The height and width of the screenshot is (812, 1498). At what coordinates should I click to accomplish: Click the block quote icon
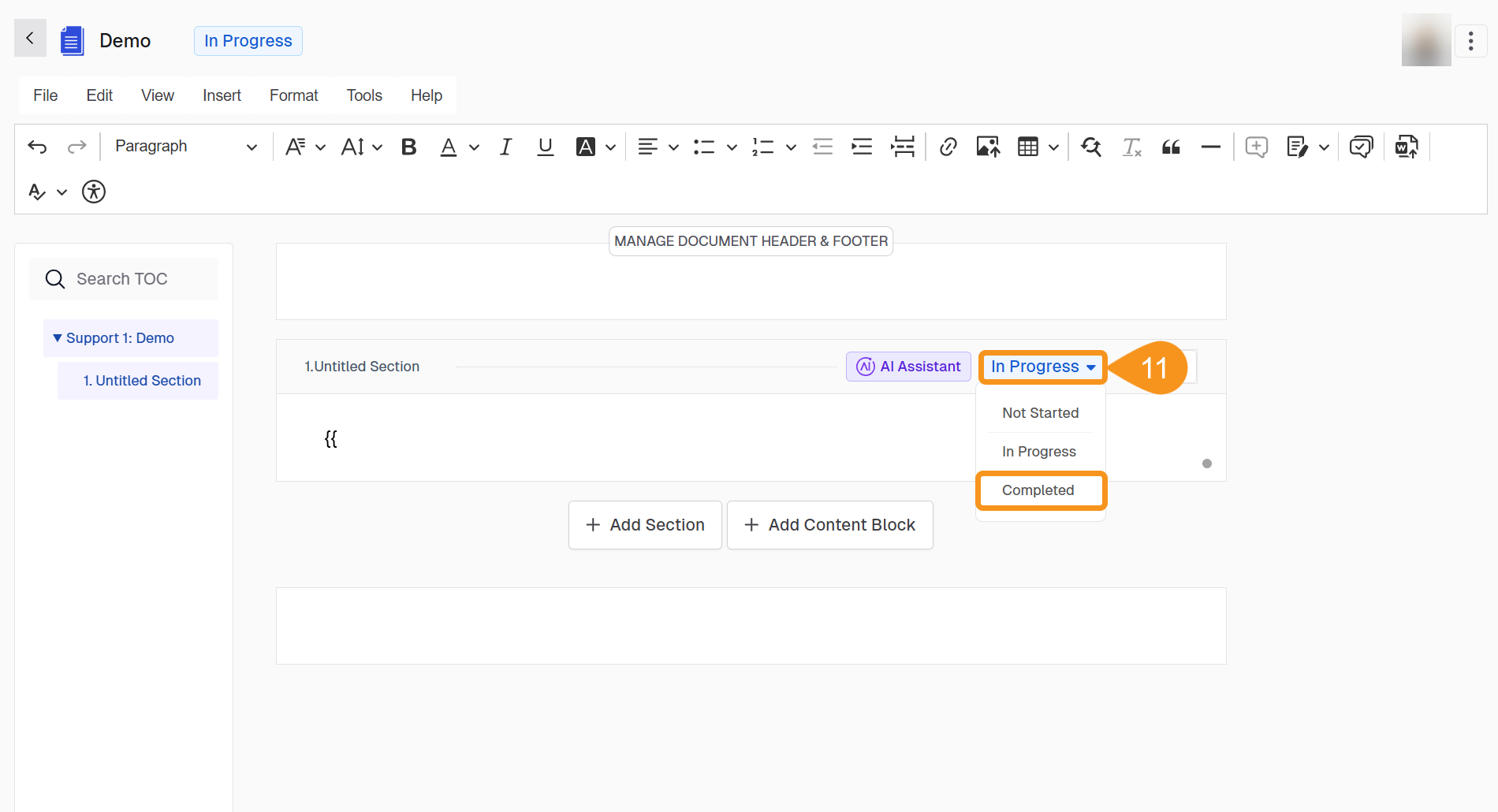1171,147
